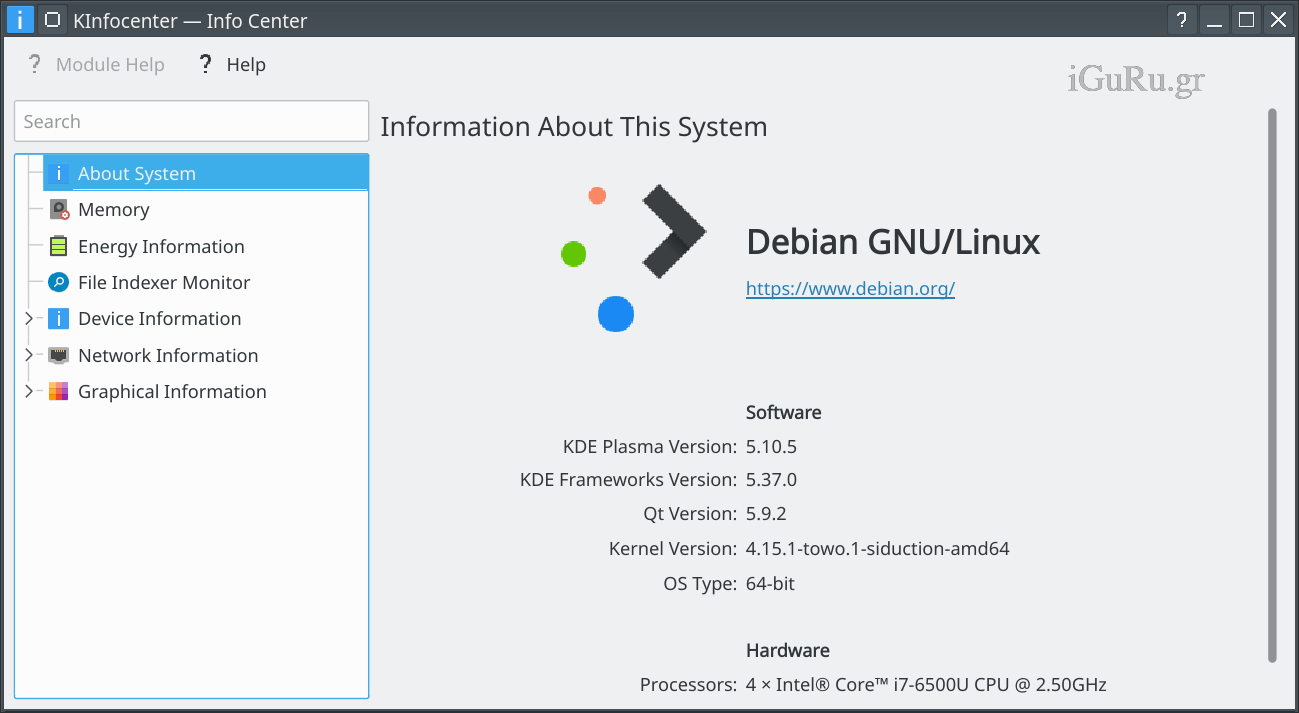The width and height of the screenshot is (1299, 713).
Task: Click the Debian GNU/Linux heading text
Action: [893, 242]
